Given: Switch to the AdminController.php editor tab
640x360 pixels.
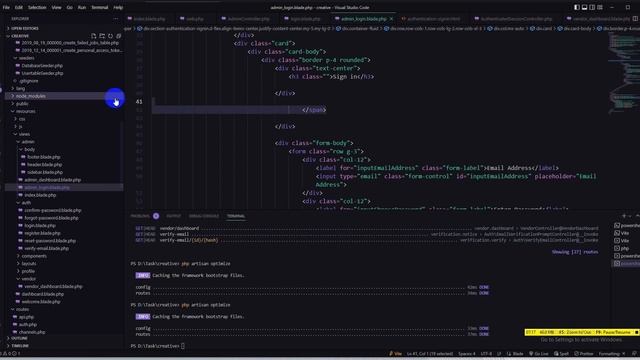Looking at the screenshot, I should click(x=245, y=19).
